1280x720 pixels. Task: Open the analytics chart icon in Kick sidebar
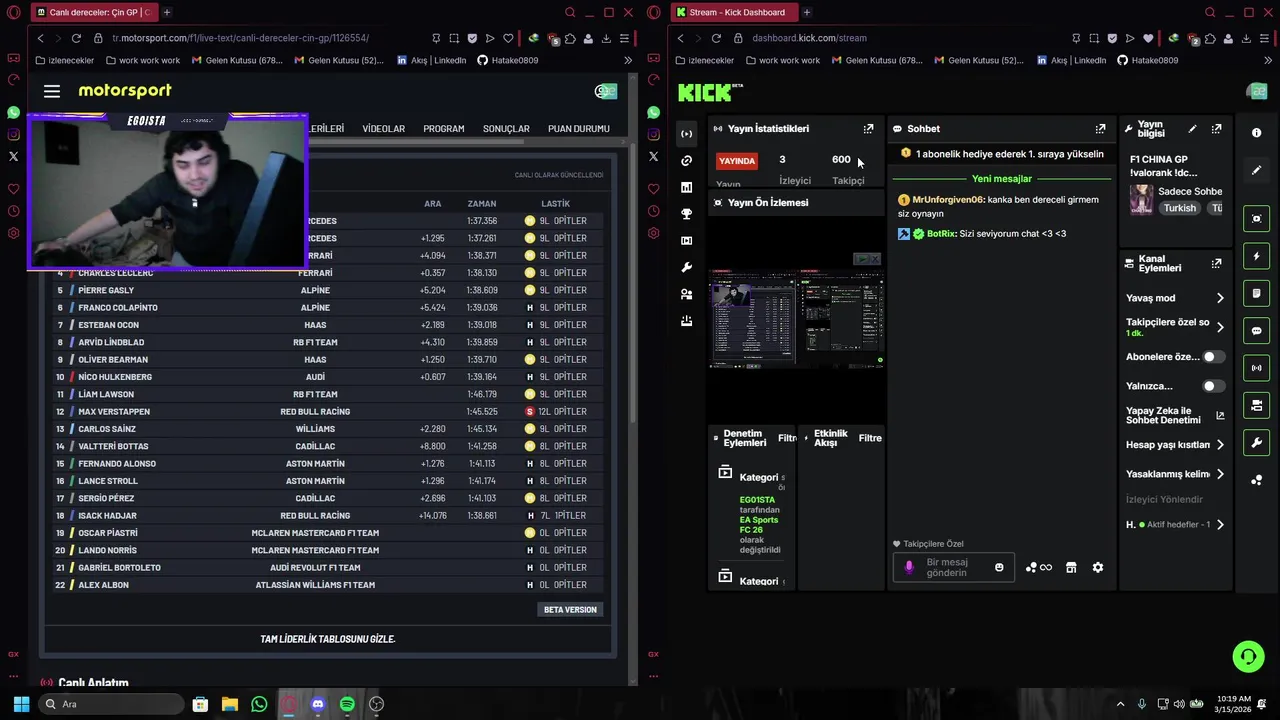686,187
